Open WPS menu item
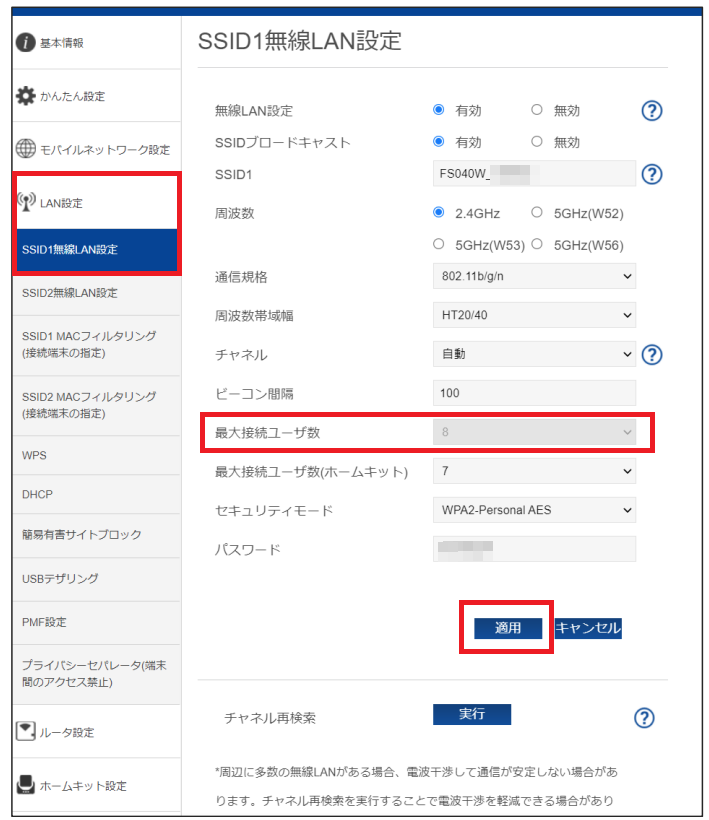The image size is (709, 820). (97, 455)
